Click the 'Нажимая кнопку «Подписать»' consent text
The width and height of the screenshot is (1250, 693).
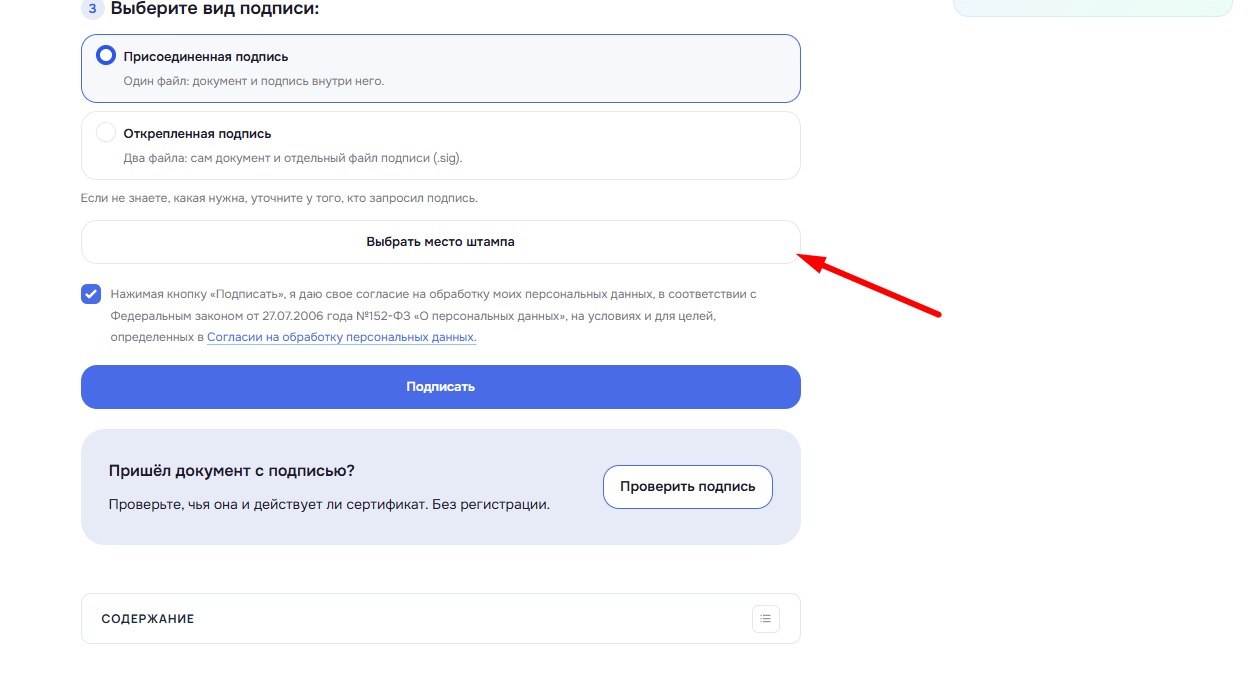434,316
